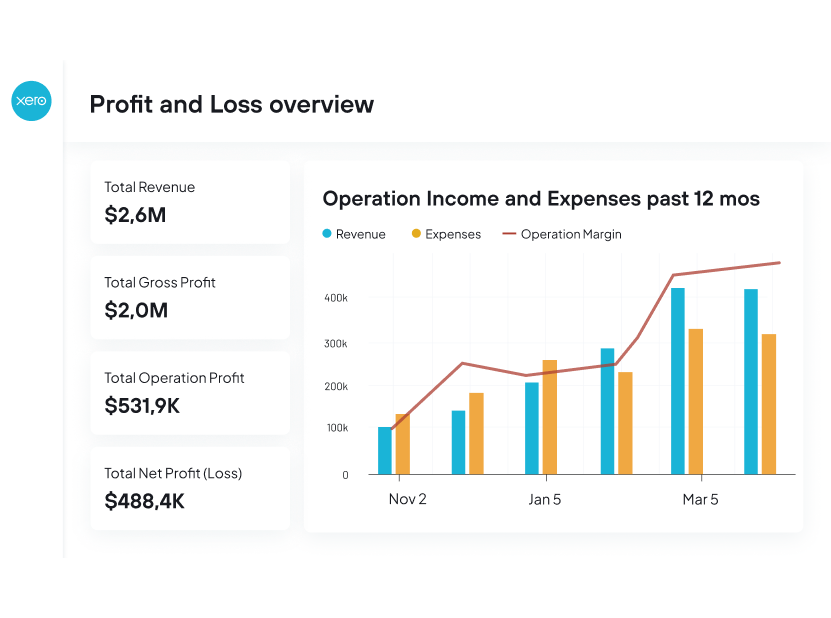Click the chart title Operation Income and Expenses

coord(541,199)
